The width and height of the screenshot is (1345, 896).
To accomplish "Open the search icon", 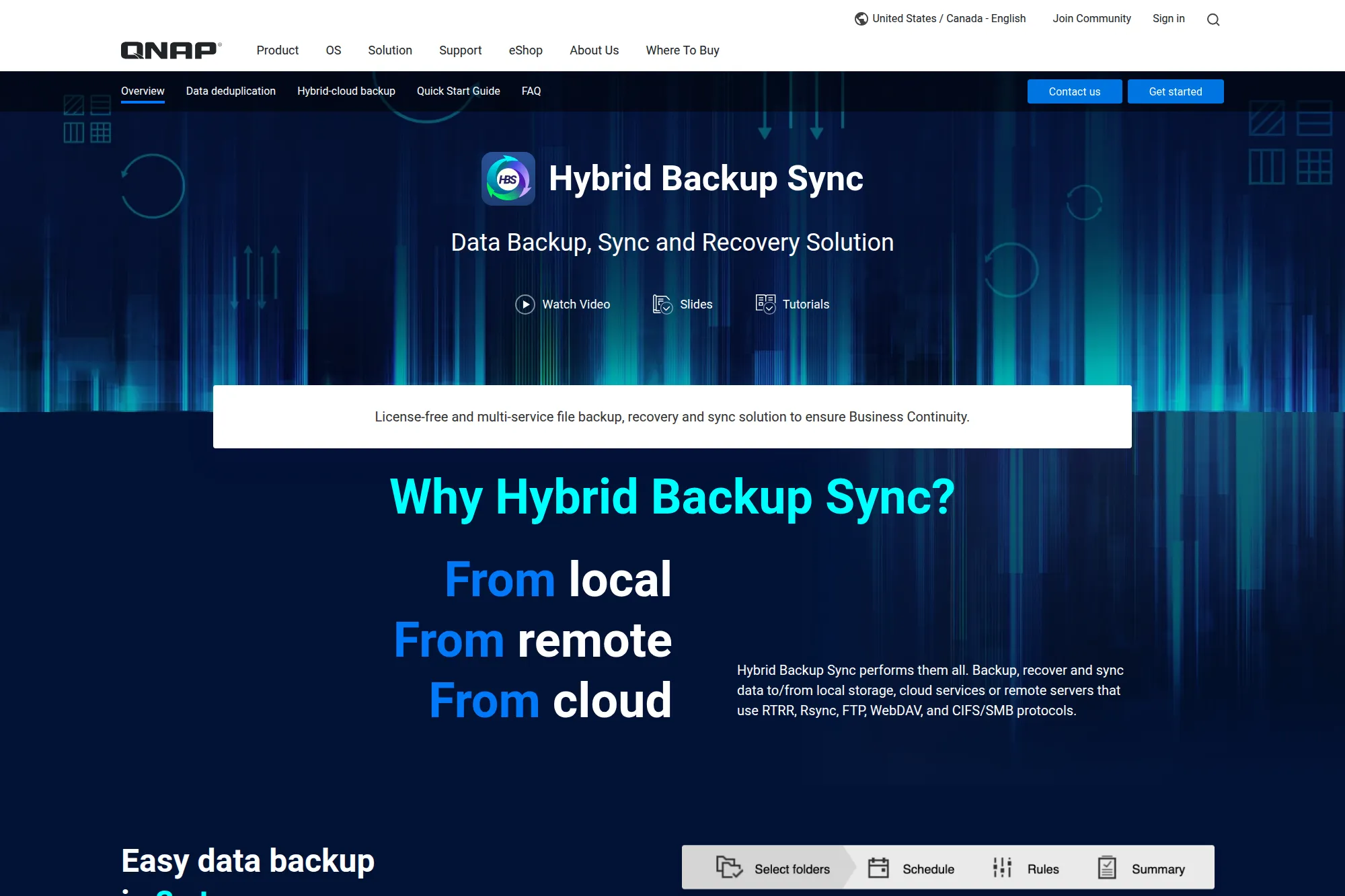I will click(1213, 19).
